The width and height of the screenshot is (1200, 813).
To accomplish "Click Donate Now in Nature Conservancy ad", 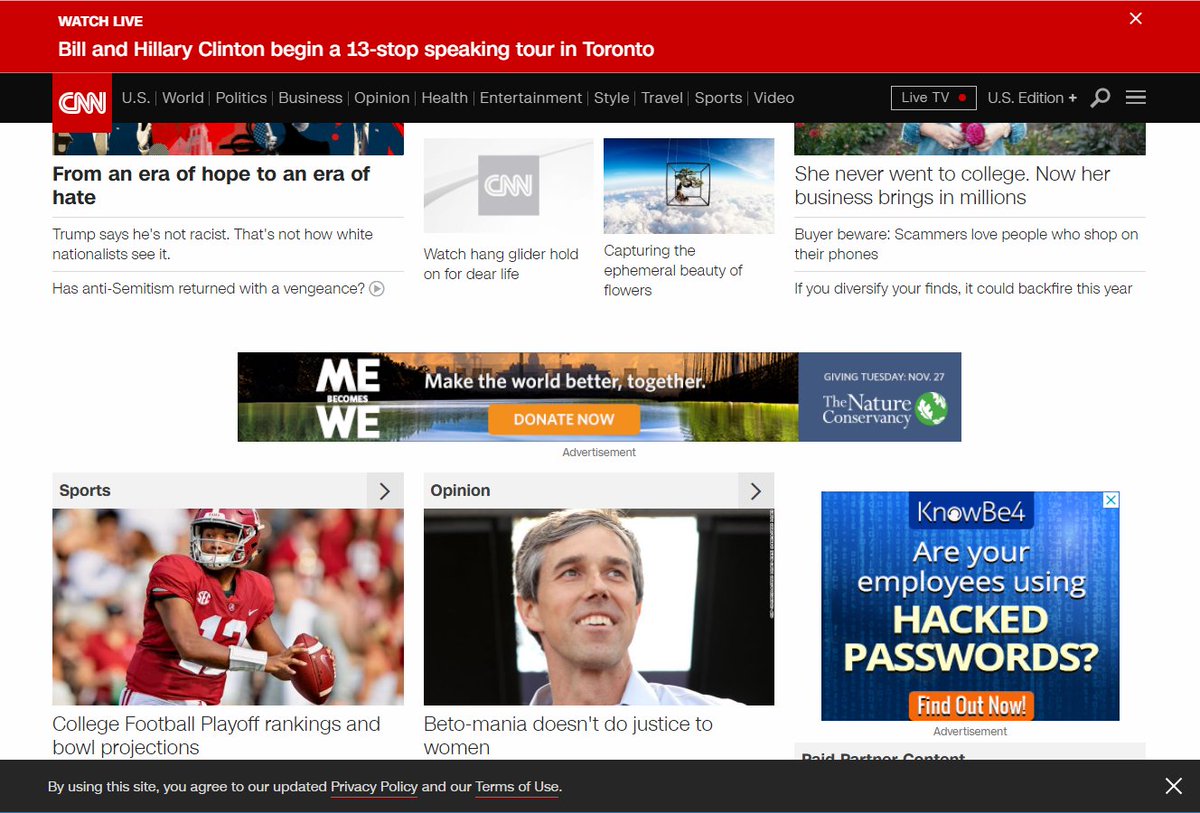I will click(x=564, y=420).
